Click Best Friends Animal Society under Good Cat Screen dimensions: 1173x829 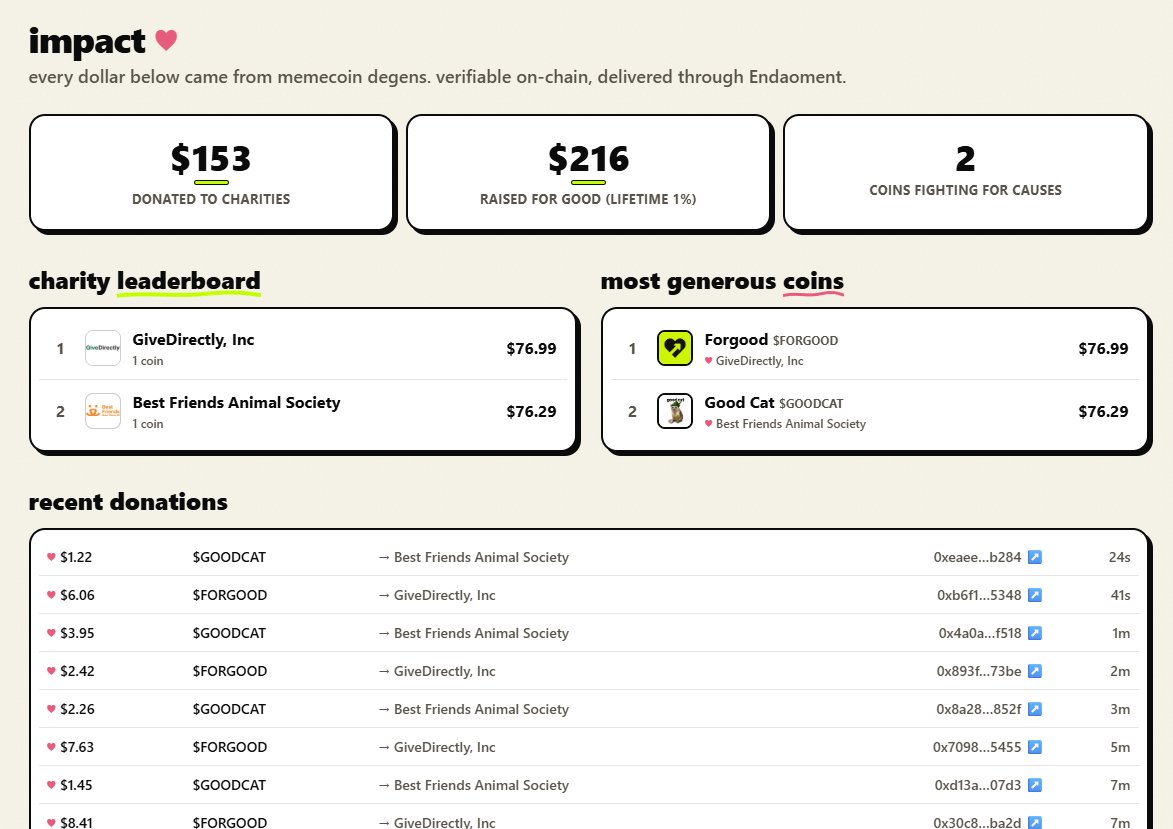[791, 423]
